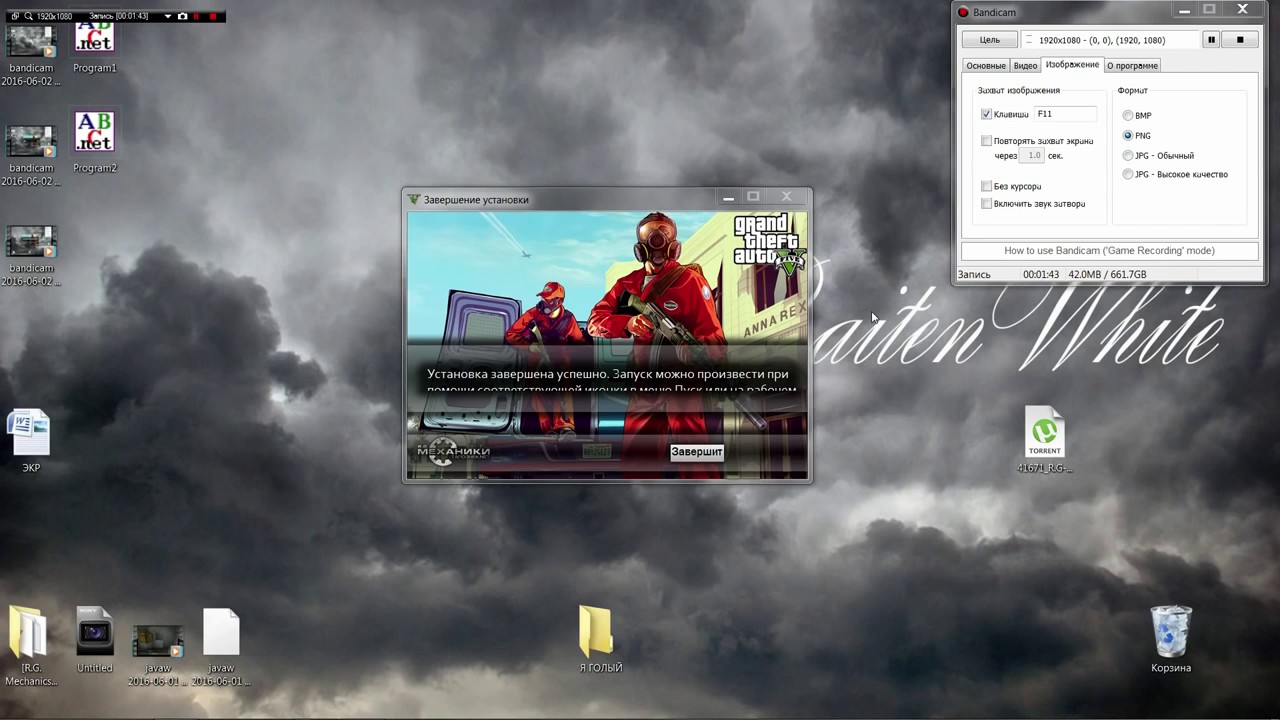This screenshot has width=1280, height=720.
Task: Click the Запись [00:01:43] text in recording bar
Action: [119, 16]
